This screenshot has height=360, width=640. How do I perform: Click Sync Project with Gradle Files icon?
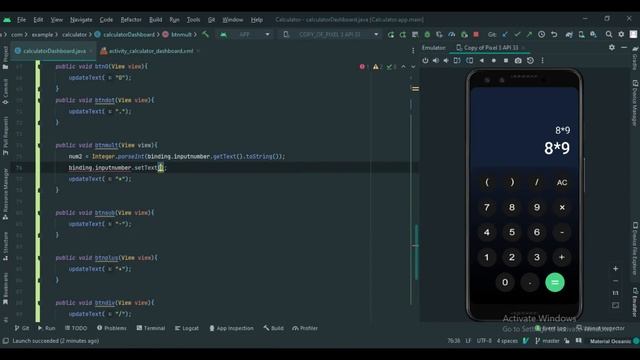pos(569,35)
